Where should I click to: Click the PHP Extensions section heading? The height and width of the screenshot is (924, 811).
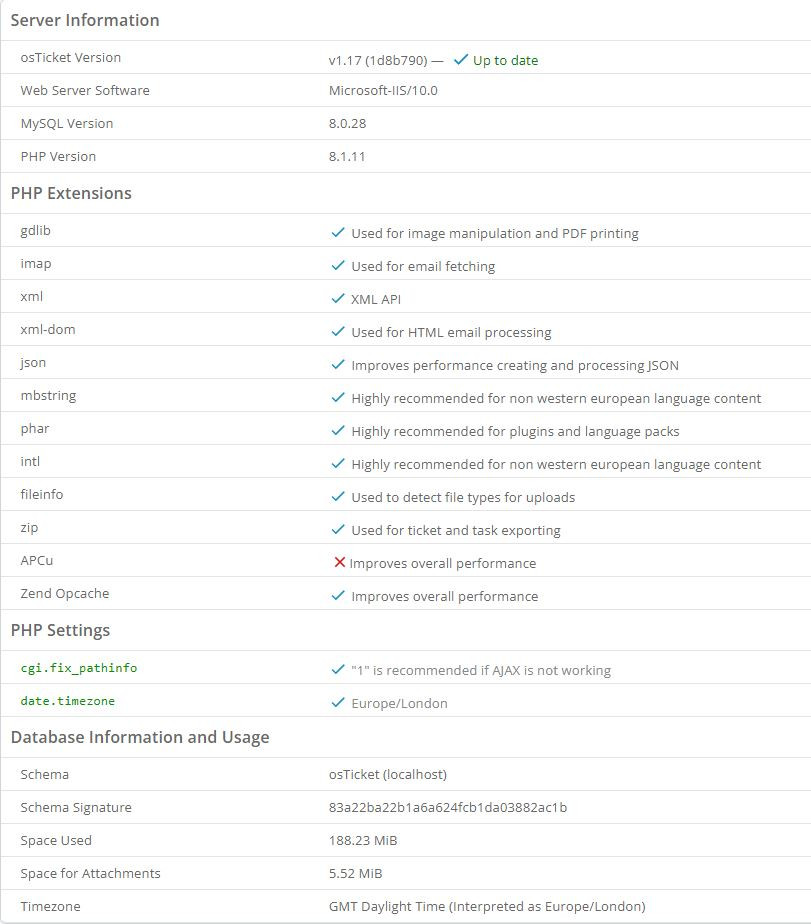pos(71,193)
